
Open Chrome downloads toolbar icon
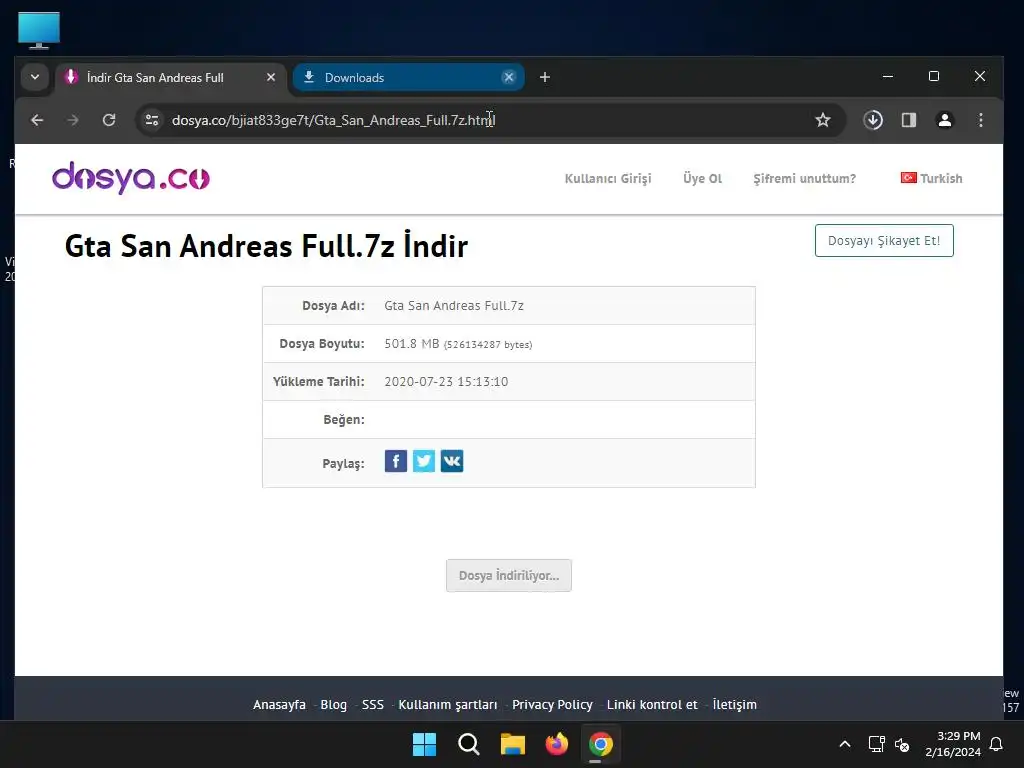[873, 120]
